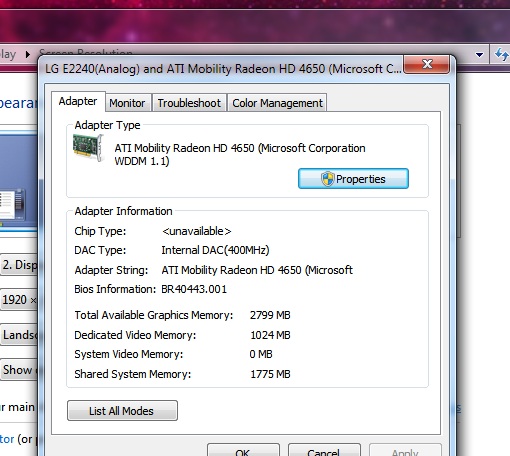Open the Show desktop multiple displays dropdown
The width and height of the screenshot is (510, 456).
pyautogui.click(x=19, y=370)
